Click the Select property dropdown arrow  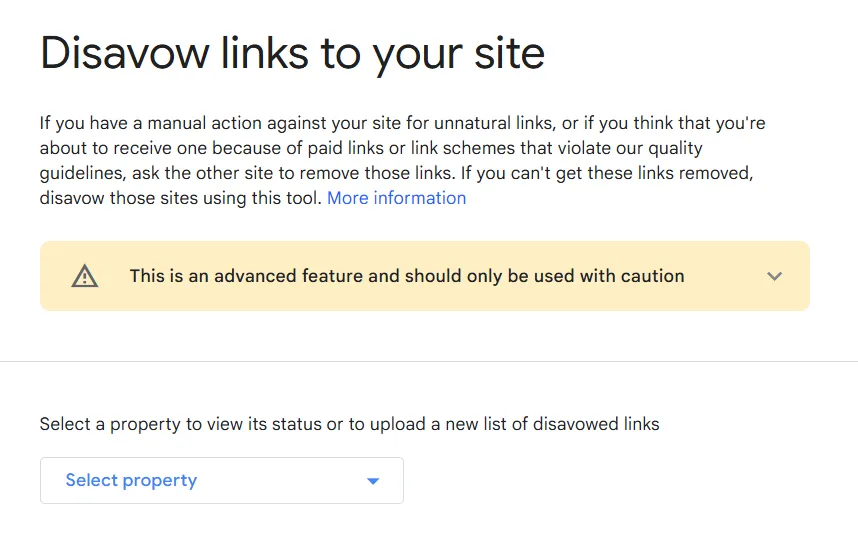point(373,481)
